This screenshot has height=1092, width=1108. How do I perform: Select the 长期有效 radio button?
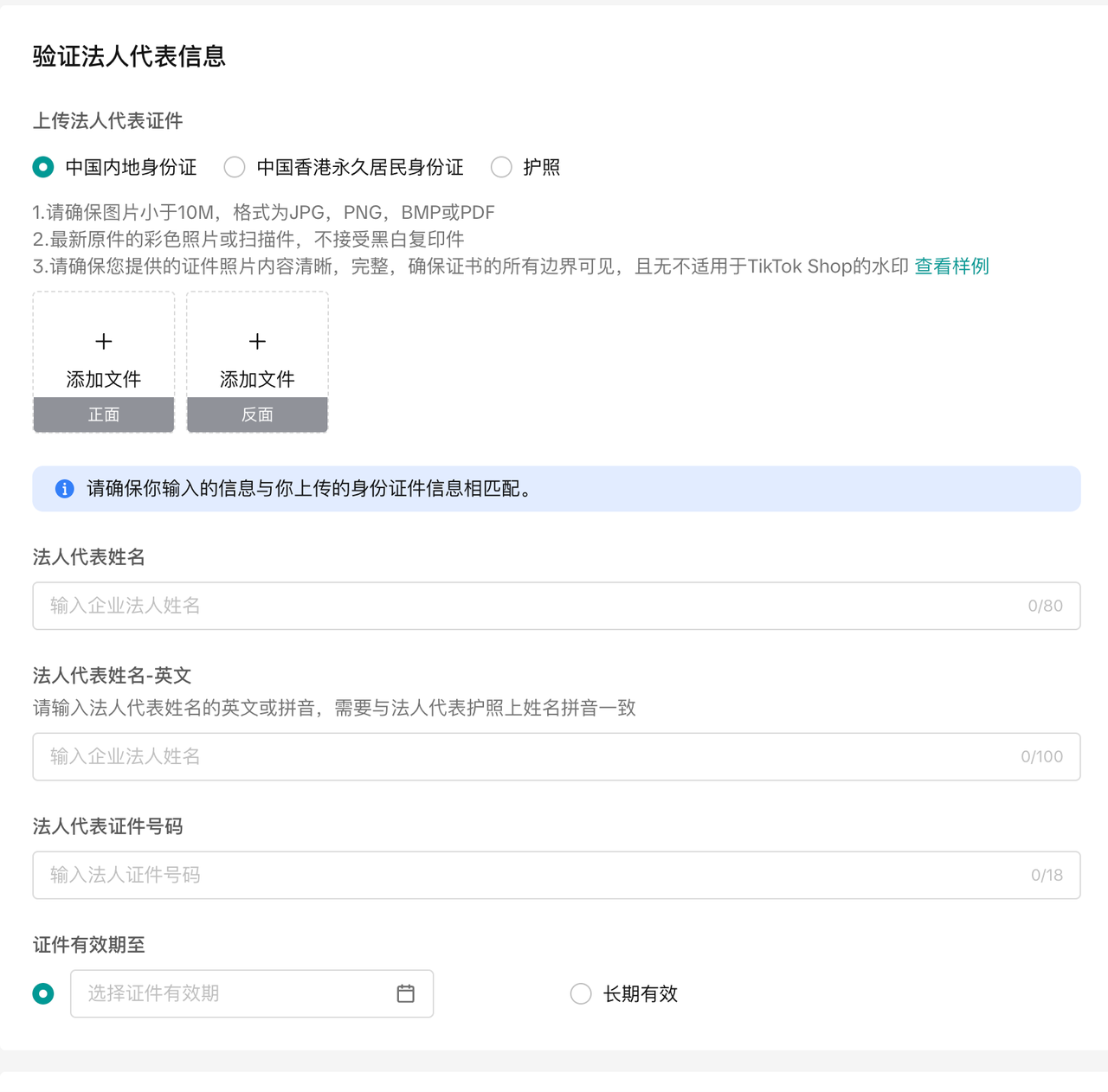click(581, 993)
